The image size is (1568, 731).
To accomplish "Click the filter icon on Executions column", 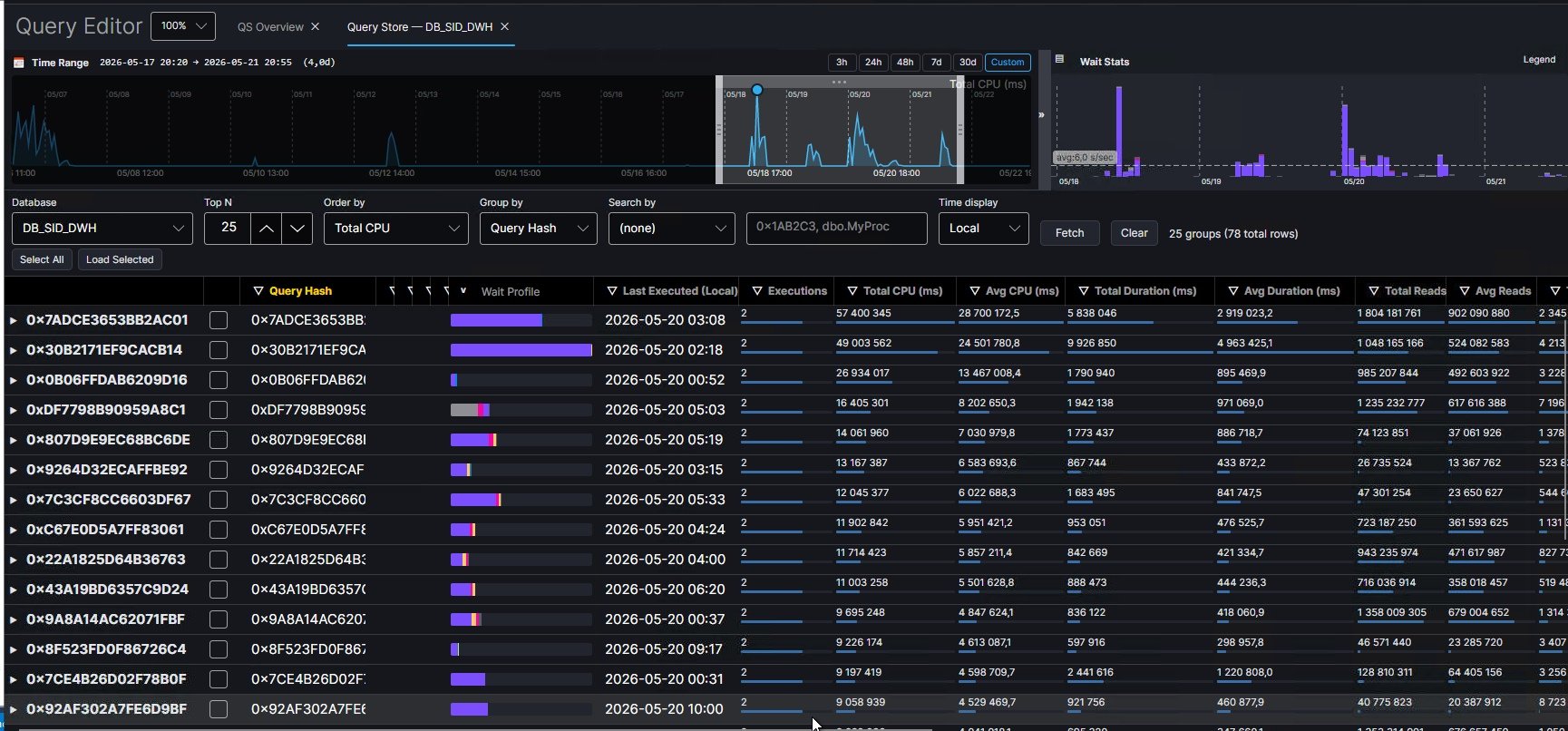I will tap(757, 291).
